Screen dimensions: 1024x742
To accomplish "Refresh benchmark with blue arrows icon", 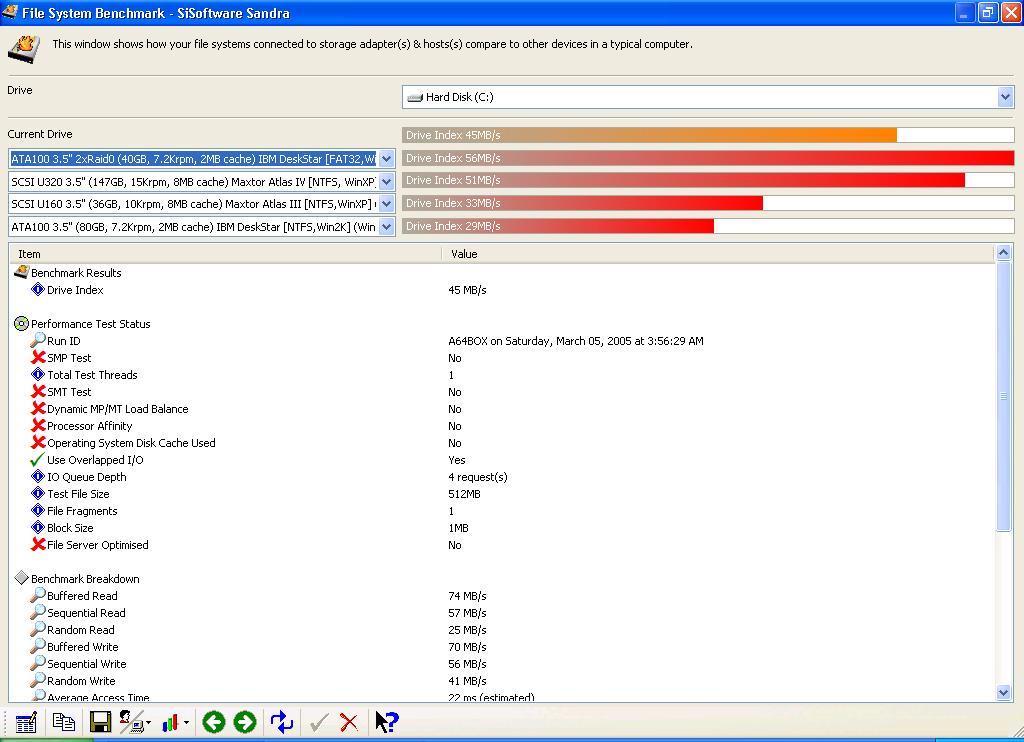I will (281, 722).
